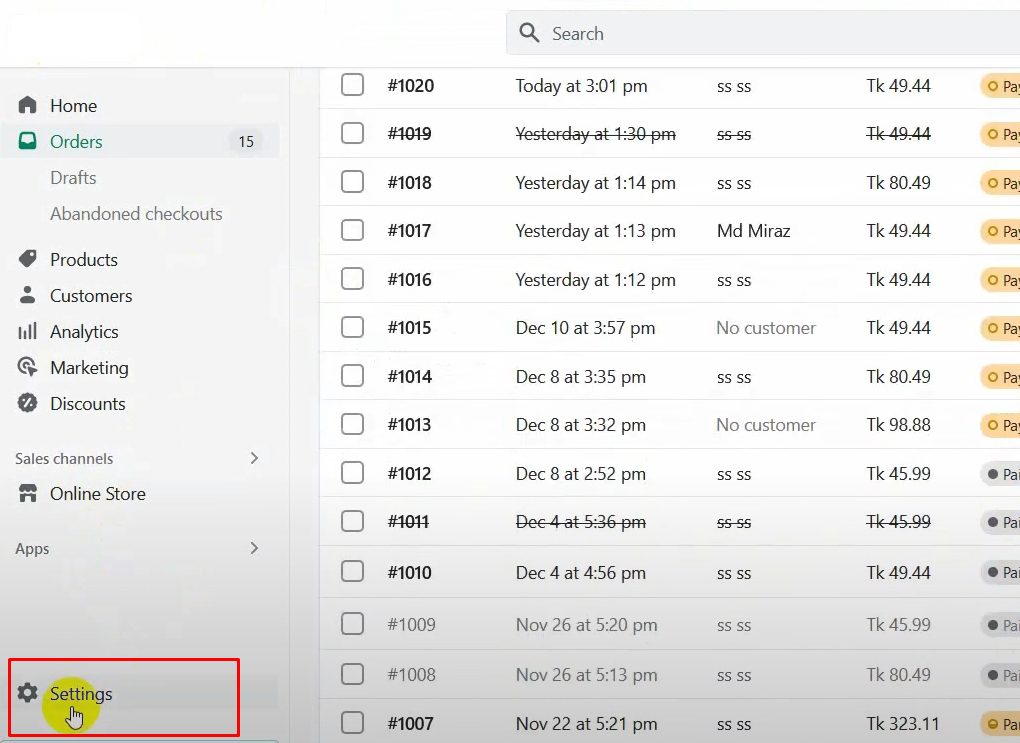
Task: Open order #1015 from Dec 10
Action: point(410,328)
